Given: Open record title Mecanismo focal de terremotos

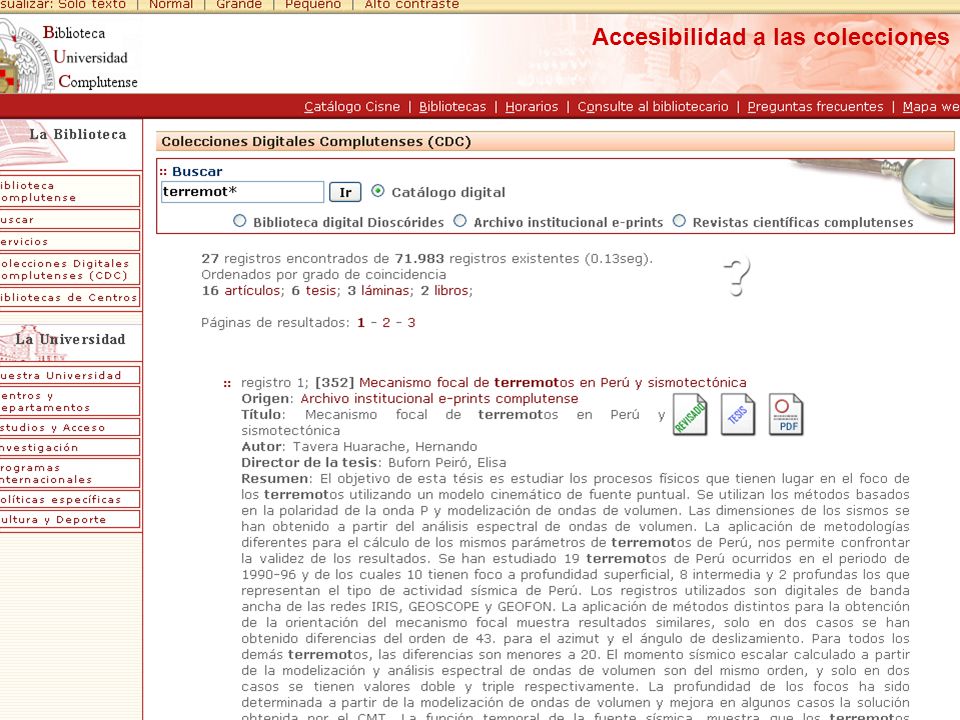Looking at the screenshot, I should pyautogui.click(x=552, y=383).
